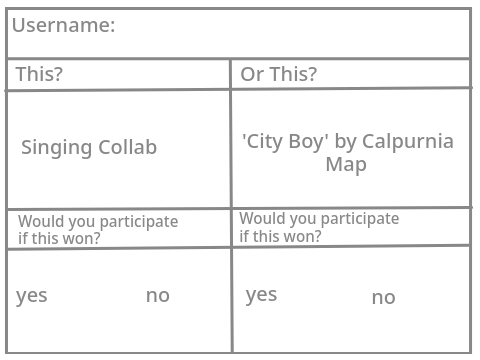Click the text 'City Boy' in quotes

point(285,142)
